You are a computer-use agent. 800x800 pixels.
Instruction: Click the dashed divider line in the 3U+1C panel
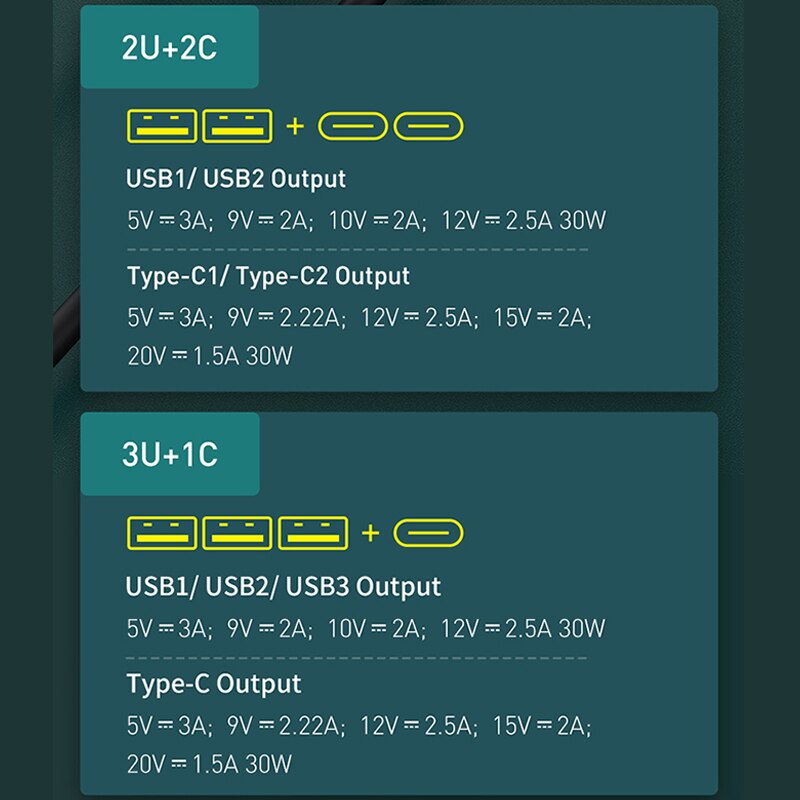tap(356, 657)
